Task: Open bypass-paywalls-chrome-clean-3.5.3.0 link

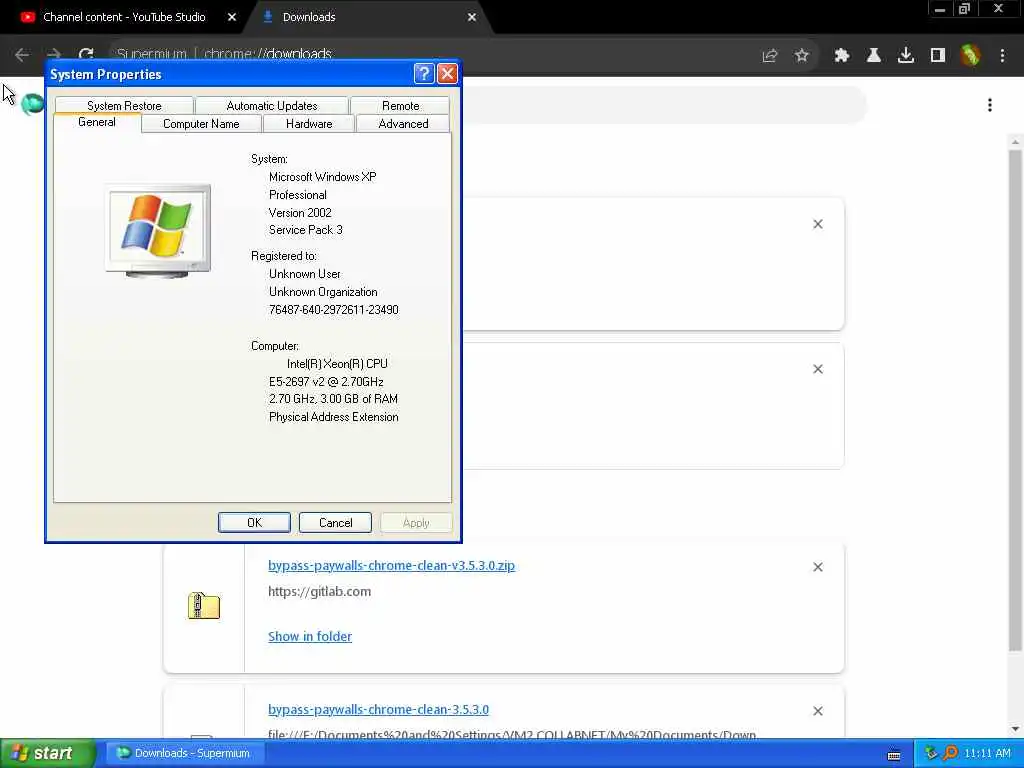Action: [378, 709]
